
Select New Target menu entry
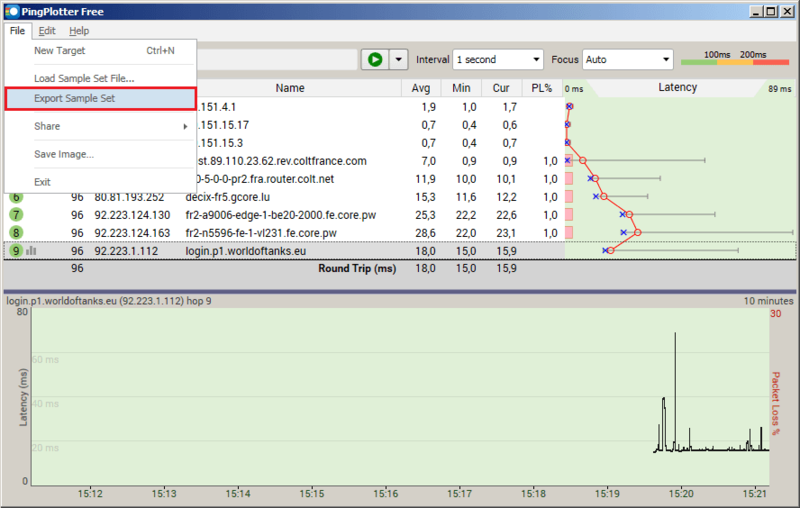[x=60, y=50]
